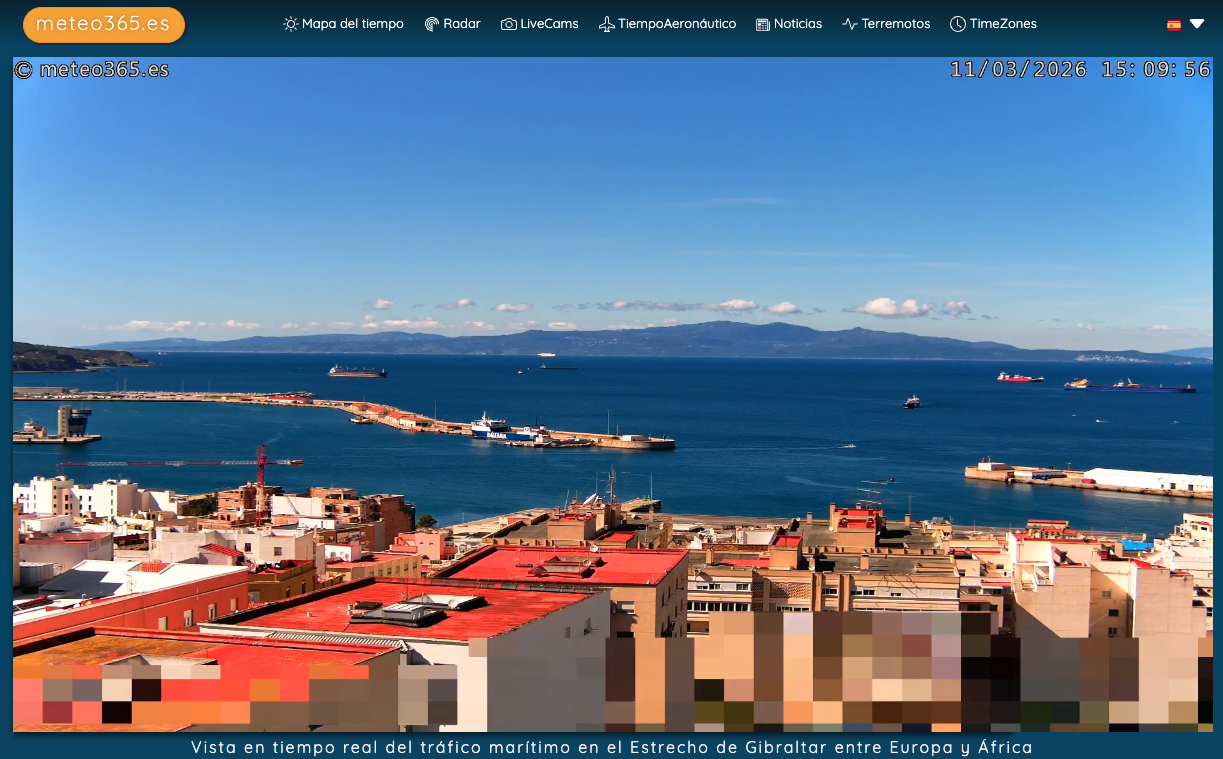Select LiveCams text in navigation bar

pyautogui.click(x=549, y=24)
